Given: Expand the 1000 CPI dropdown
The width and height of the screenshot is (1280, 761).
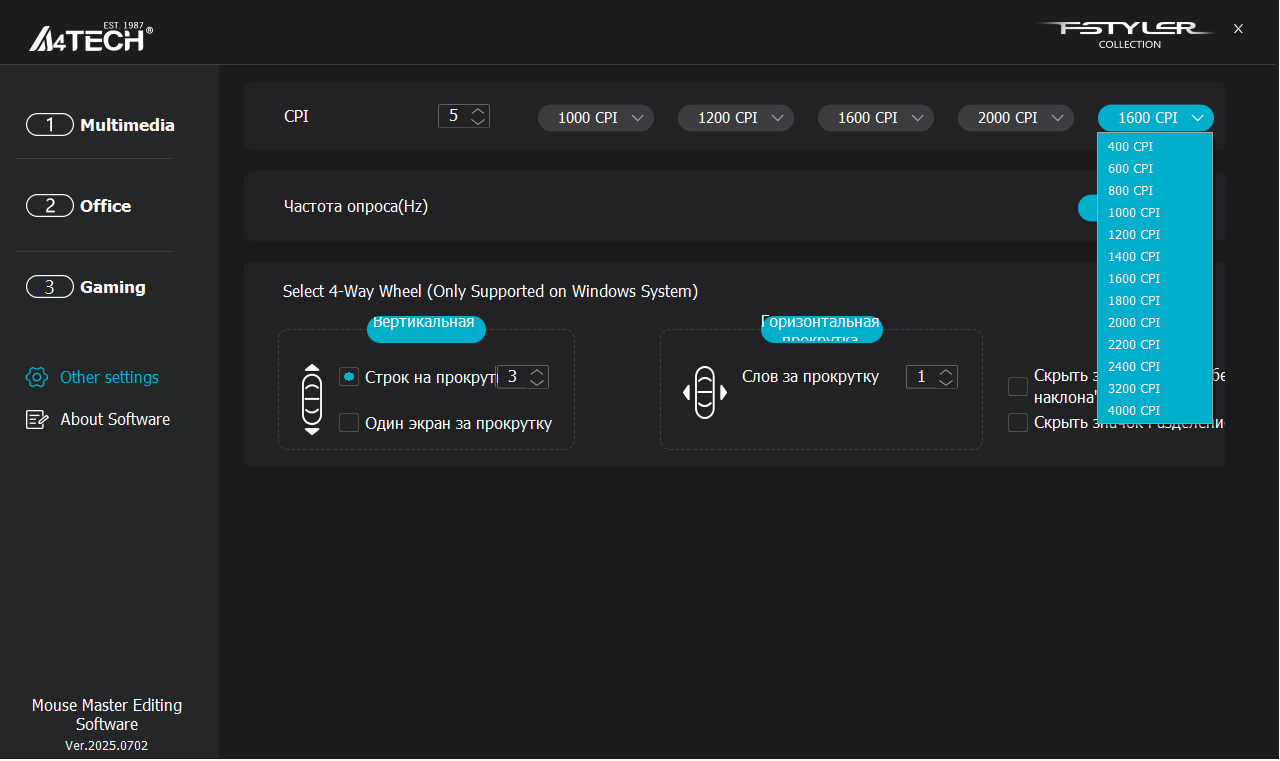Looking at the screenshot, I should point(596,118).
